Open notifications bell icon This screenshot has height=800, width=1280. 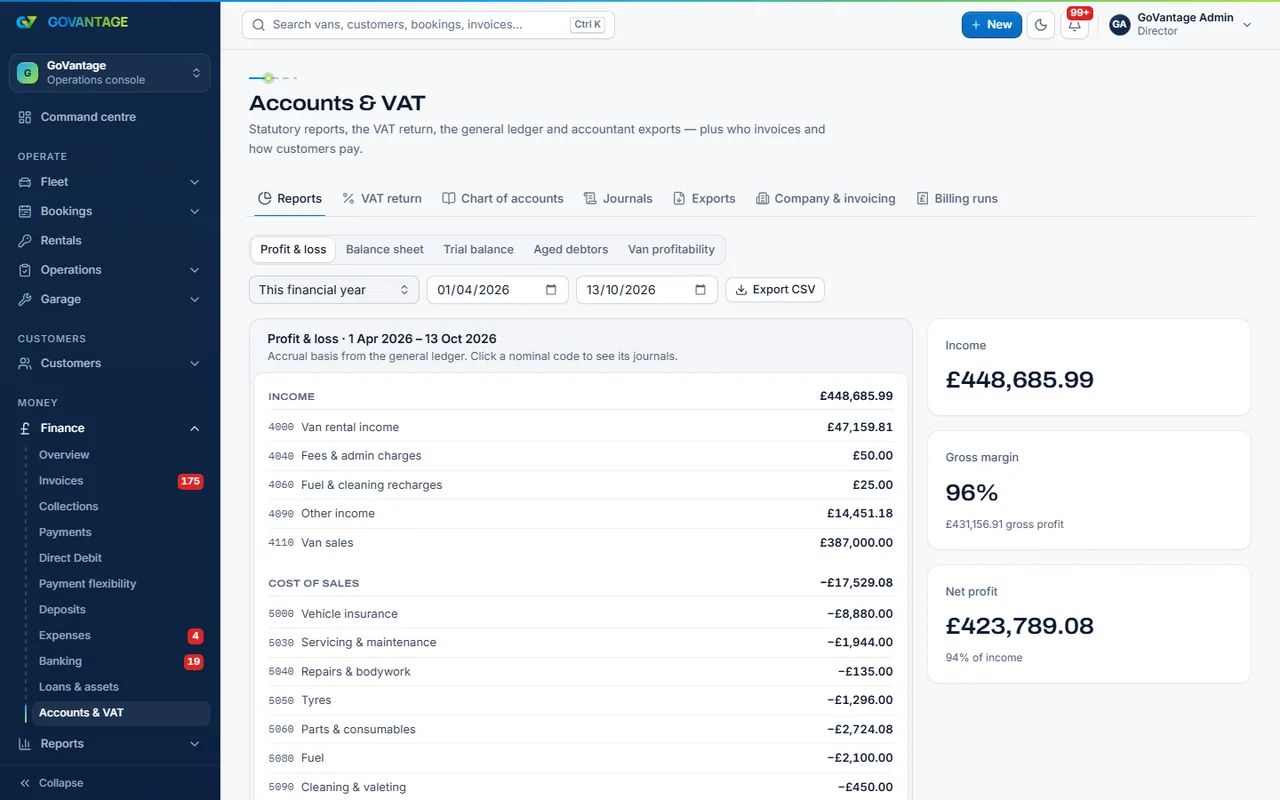[x=1075, y=25]
